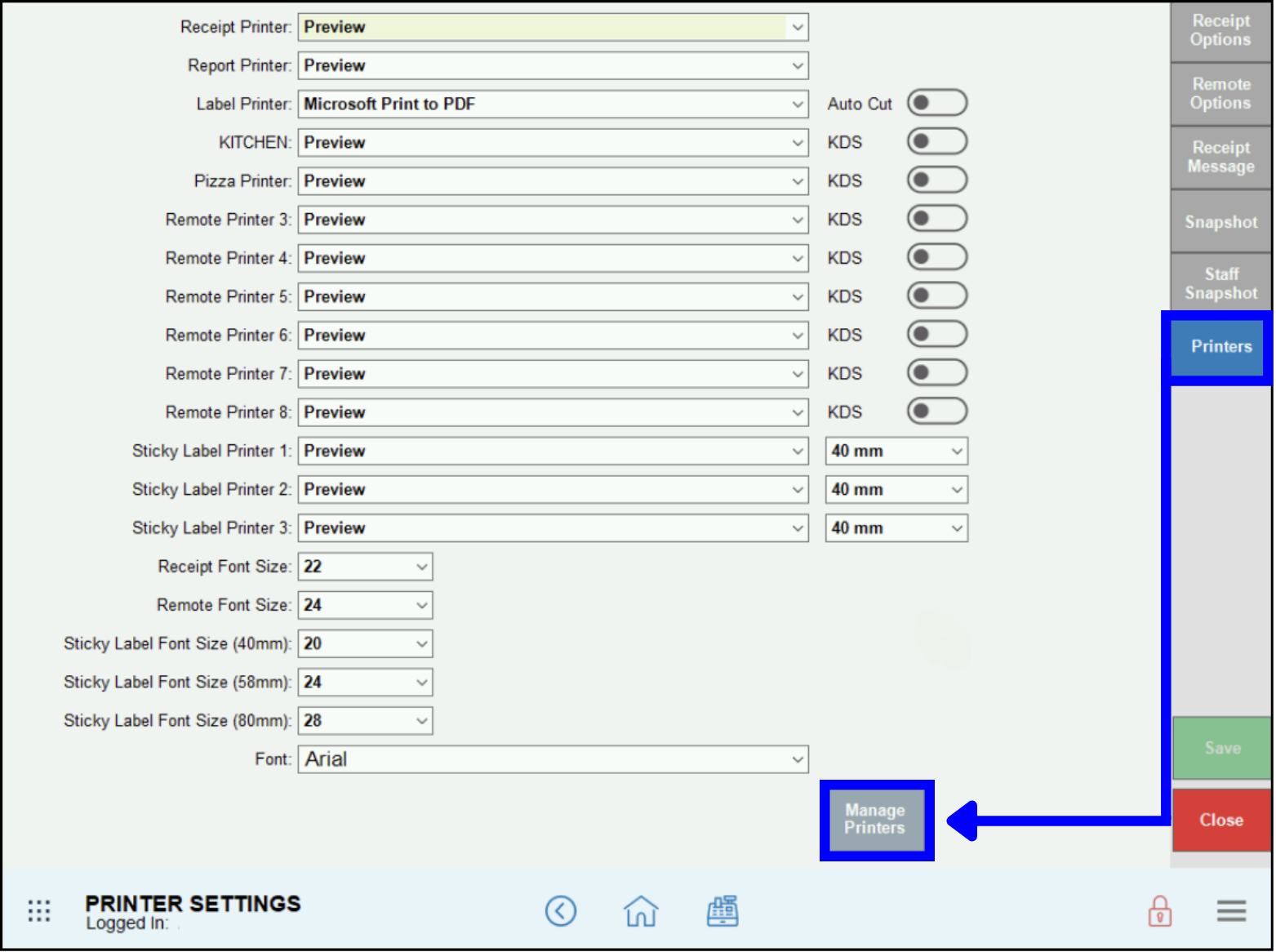The image size is (1276, 952).
Task: Open Remote Printer 7 dropdown
Action: (x=553, y=373)
